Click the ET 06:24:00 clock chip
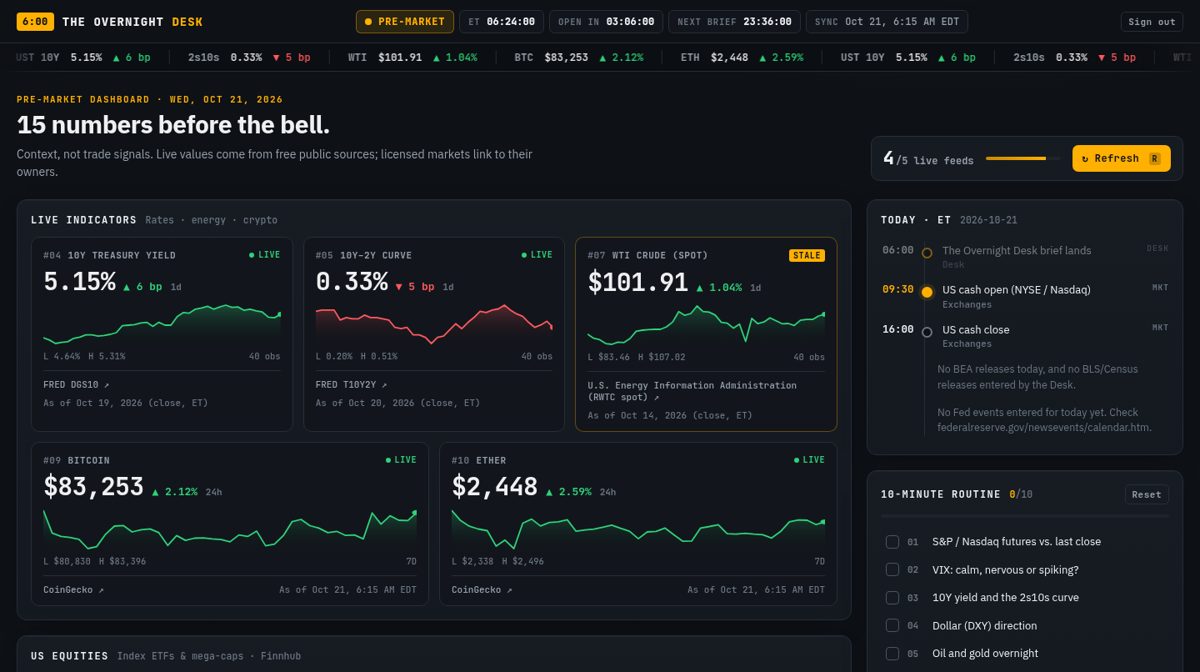The image size is (1200, 672). tap(502, 21)
